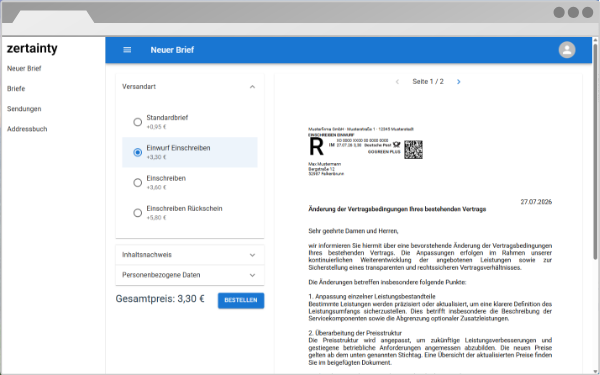The width and height of the screenshot is (600, 375).
Task: Select the Standardbrief radio option
Action: [137, 122]
